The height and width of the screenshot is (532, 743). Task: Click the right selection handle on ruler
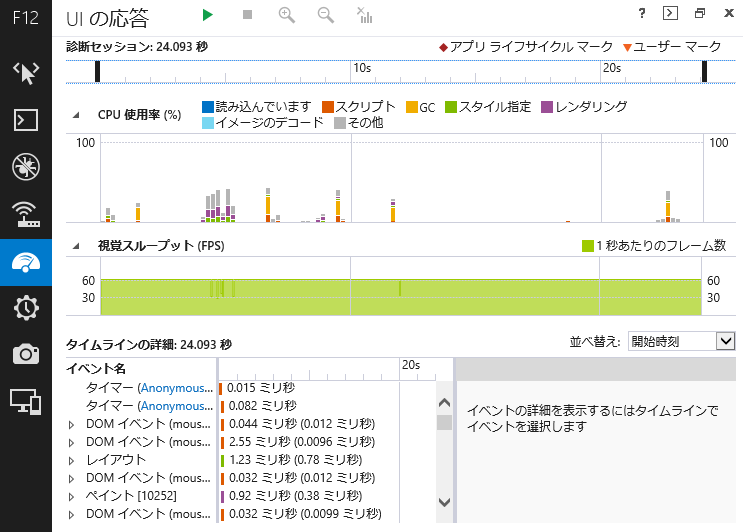point(705,72)
